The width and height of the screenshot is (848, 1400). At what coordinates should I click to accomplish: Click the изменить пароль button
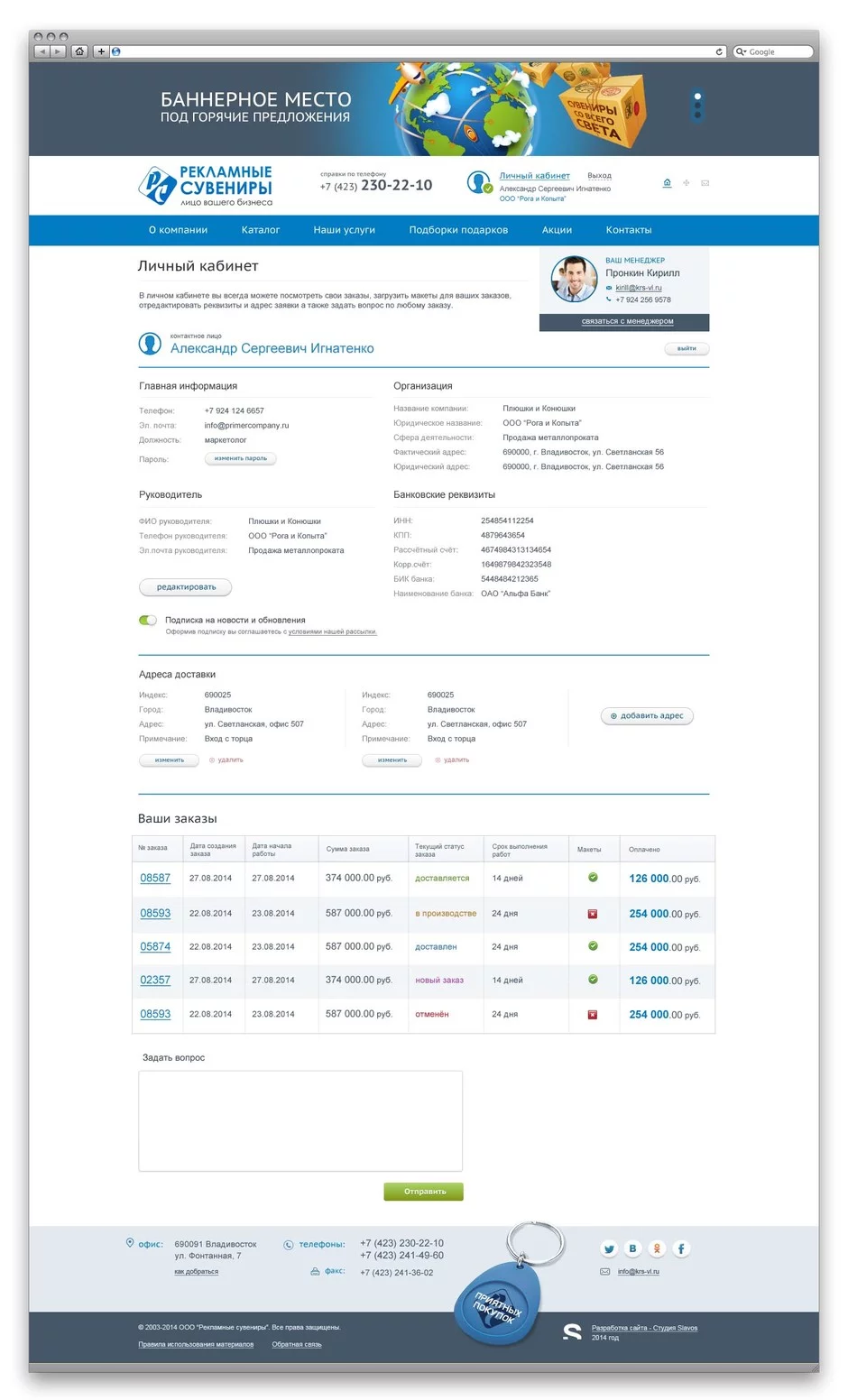pos(241,458)
